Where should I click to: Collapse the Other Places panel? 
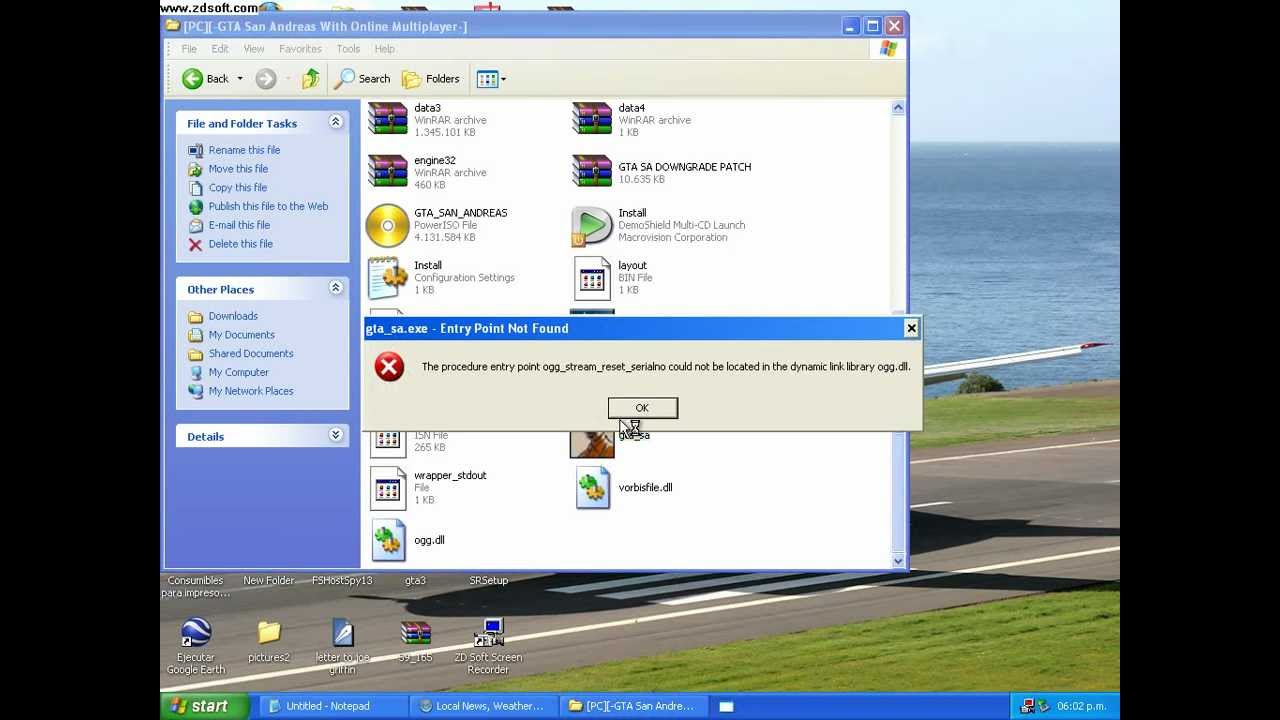tap(336, 288)
